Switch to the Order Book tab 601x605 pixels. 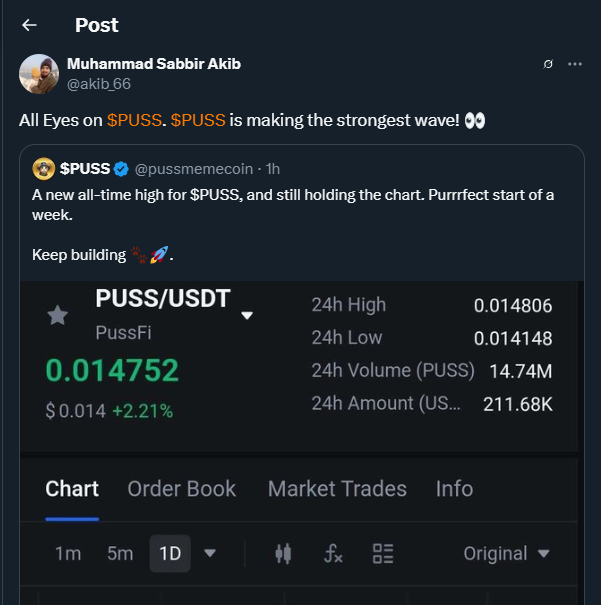(x=182, y=489)
